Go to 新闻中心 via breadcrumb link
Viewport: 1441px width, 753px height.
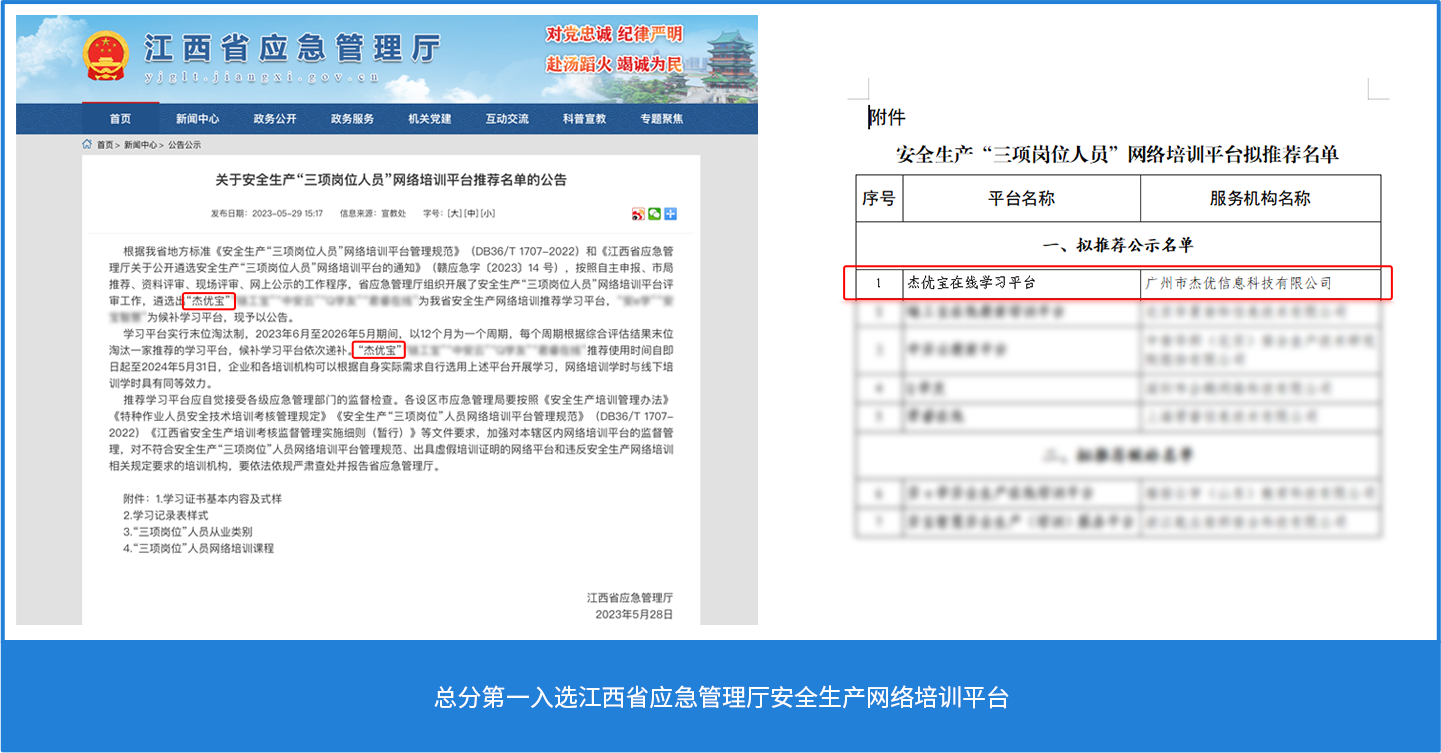point(140,145)
